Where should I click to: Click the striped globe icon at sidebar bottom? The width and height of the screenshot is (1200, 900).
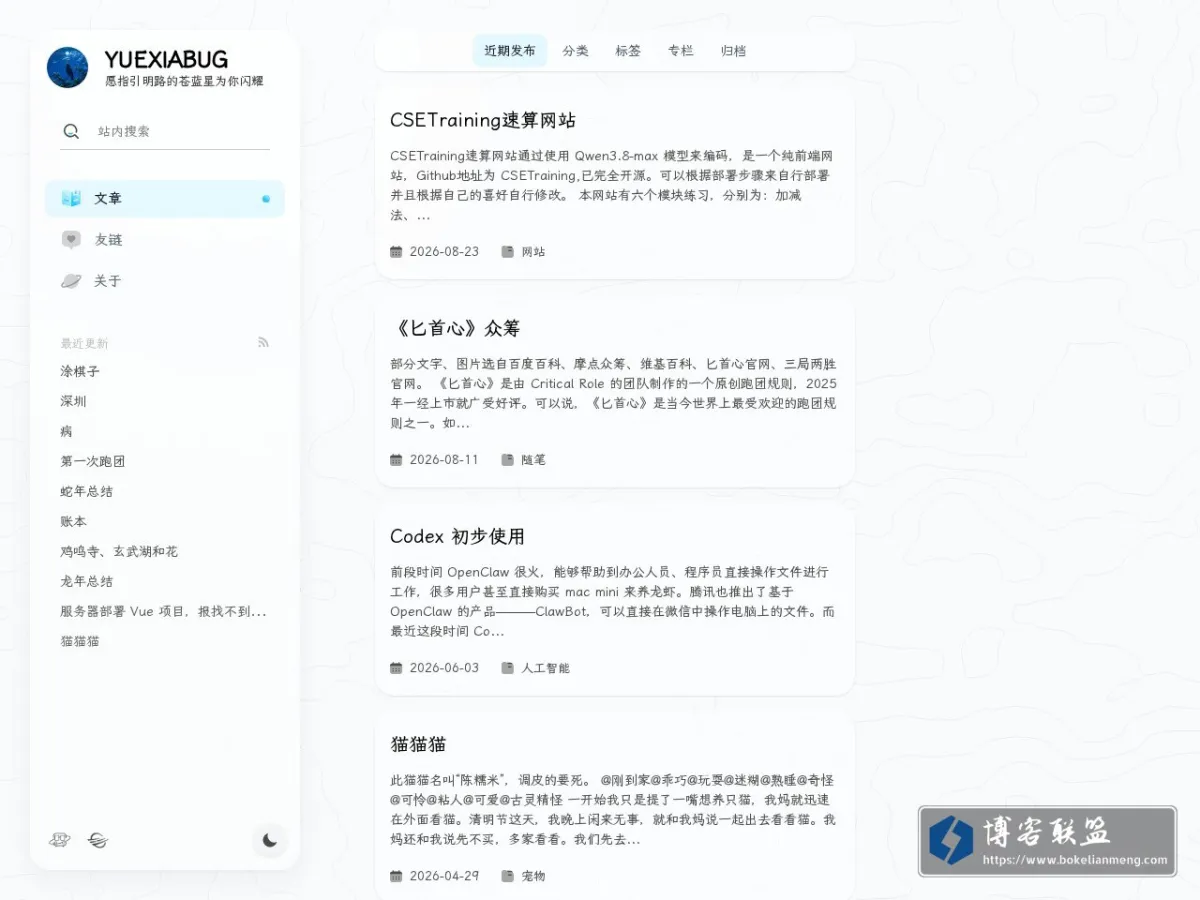click(x=97, y=840)
